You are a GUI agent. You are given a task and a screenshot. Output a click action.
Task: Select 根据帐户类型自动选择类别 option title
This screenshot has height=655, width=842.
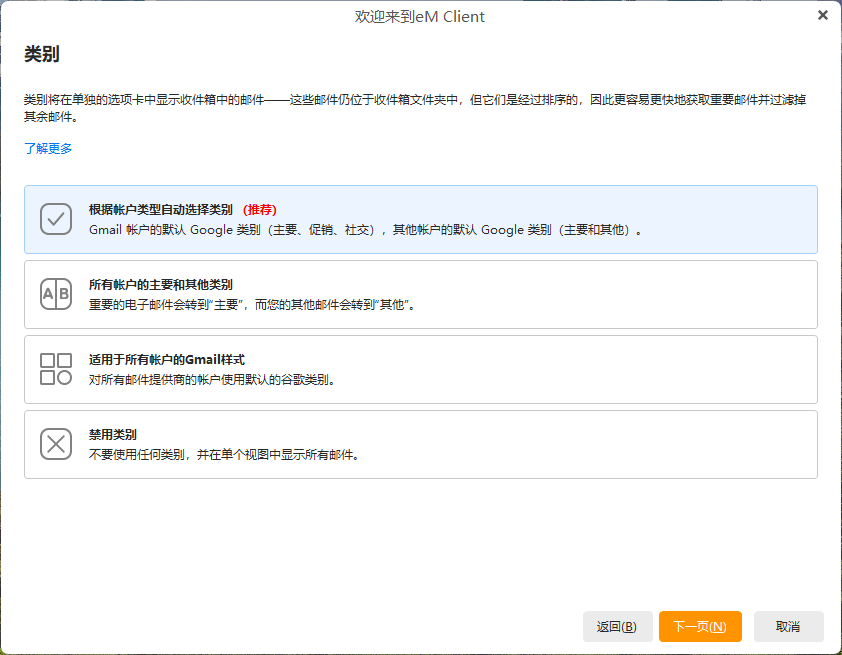[161, 209]
